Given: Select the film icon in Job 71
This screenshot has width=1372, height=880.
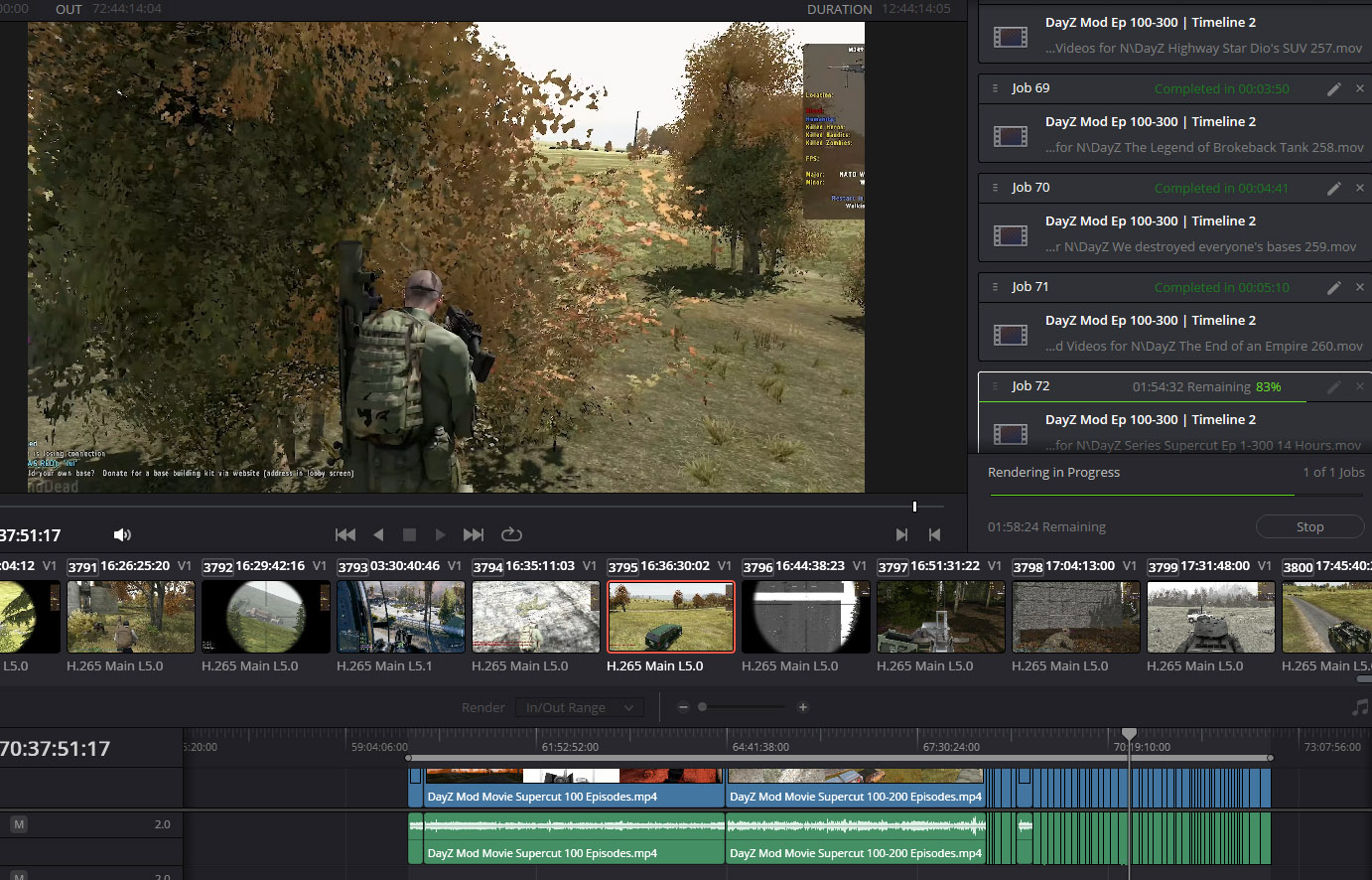Looking at the screenshot, I should click(x=1011, y=334).
